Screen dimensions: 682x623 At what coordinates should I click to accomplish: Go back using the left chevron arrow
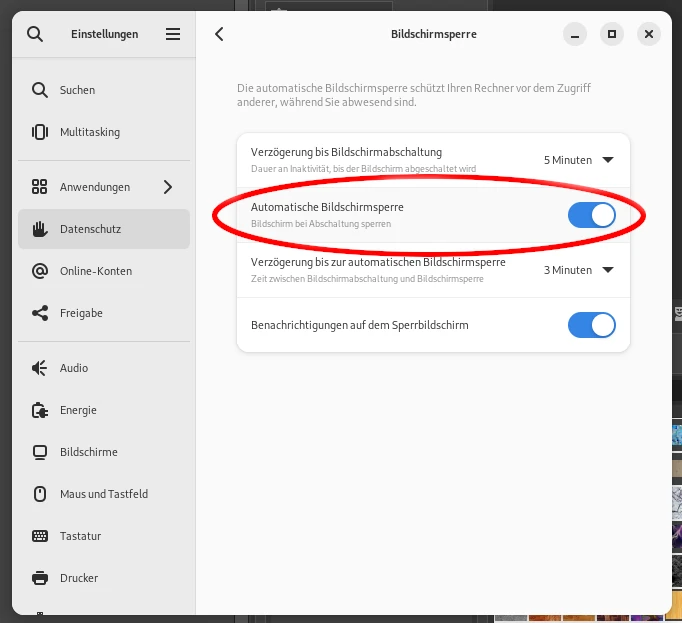point(219,34)
